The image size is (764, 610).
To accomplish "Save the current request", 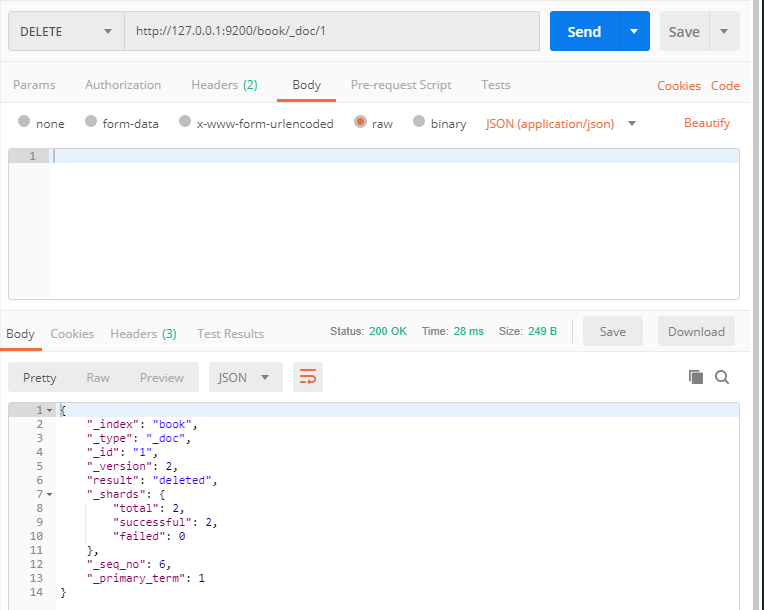I will pos(684,31).
